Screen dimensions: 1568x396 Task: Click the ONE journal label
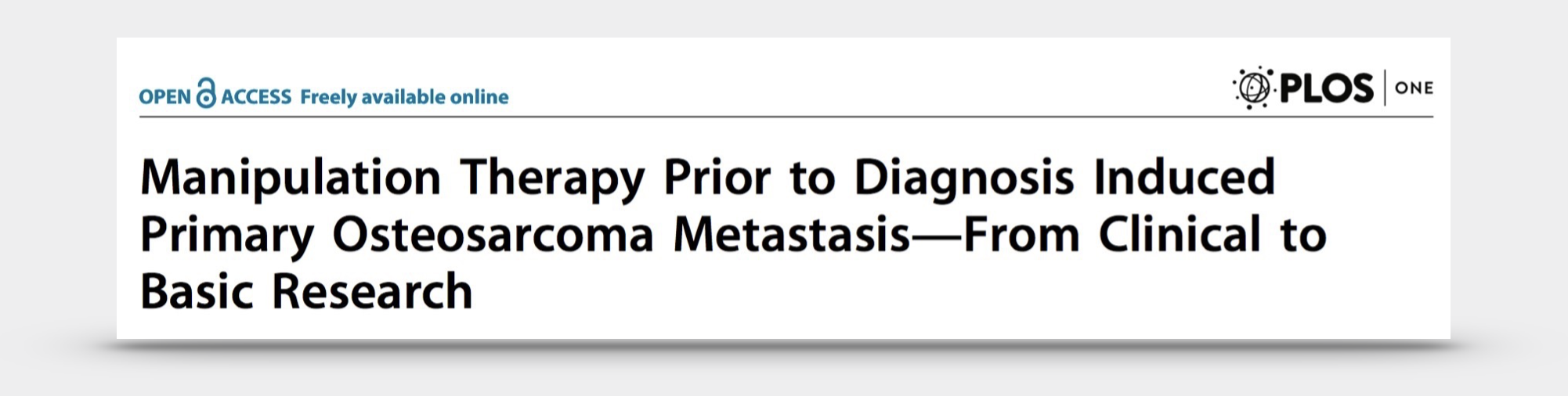tap(1414, 88)
